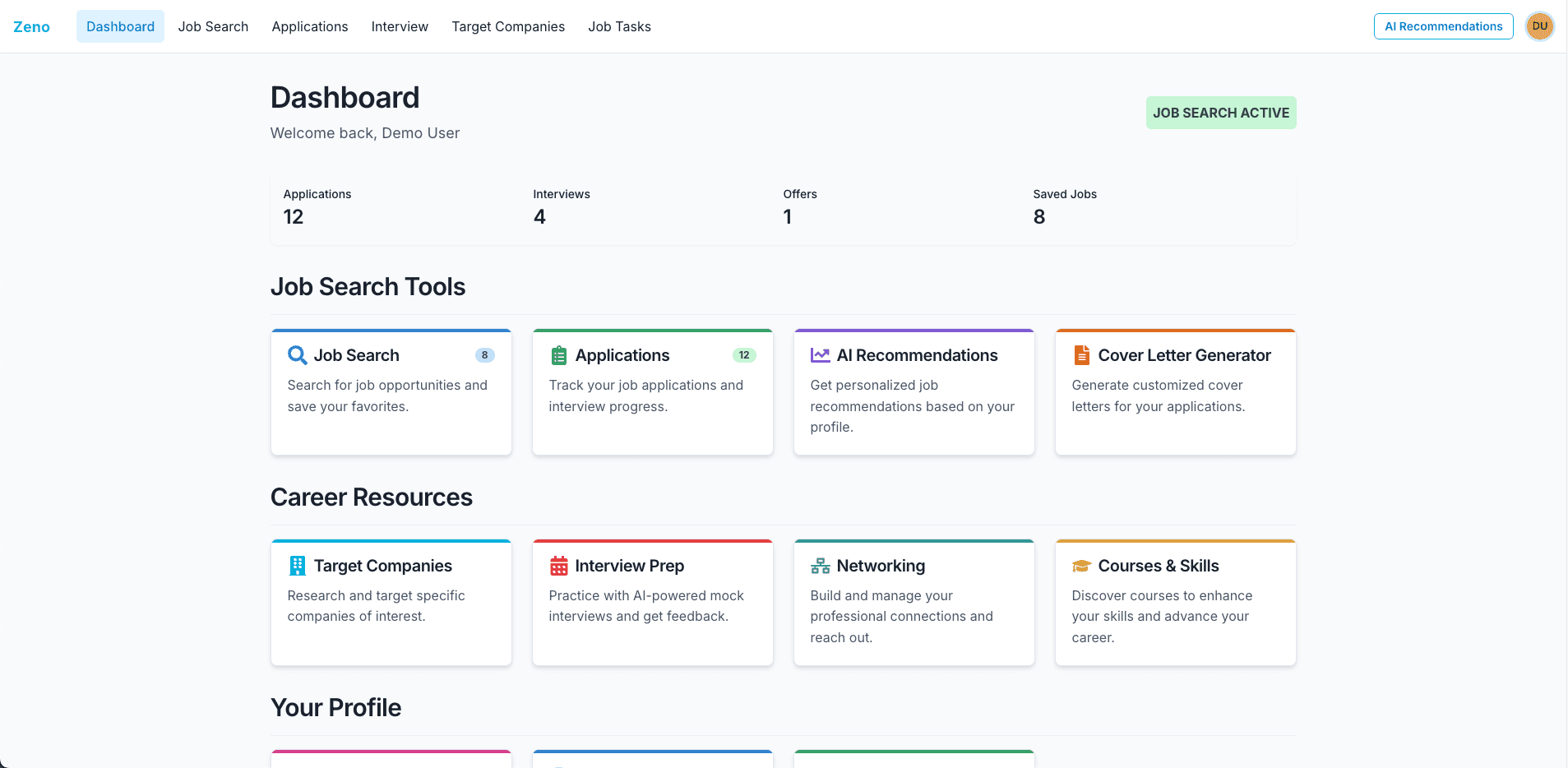Click the Cover Letter Generator document icon
Viewport: 1568px width, 768px height.
click(1082, 355)
